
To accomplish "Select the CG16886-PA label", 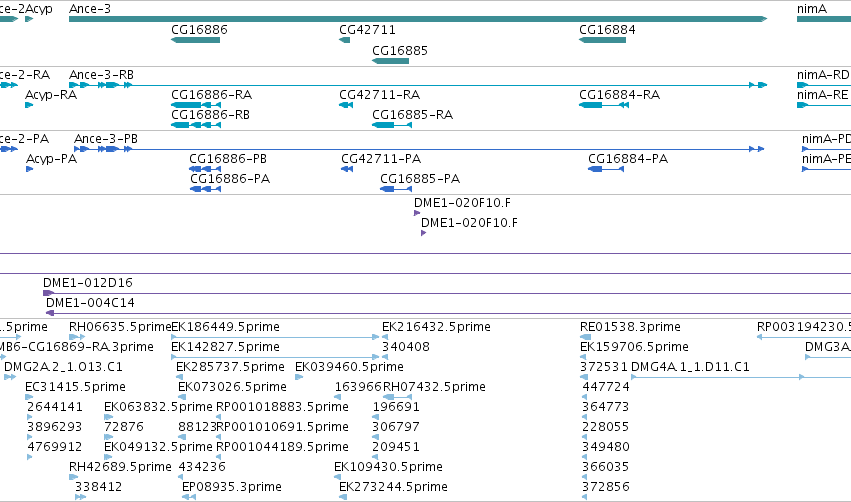I will click(x=230, y=179).
